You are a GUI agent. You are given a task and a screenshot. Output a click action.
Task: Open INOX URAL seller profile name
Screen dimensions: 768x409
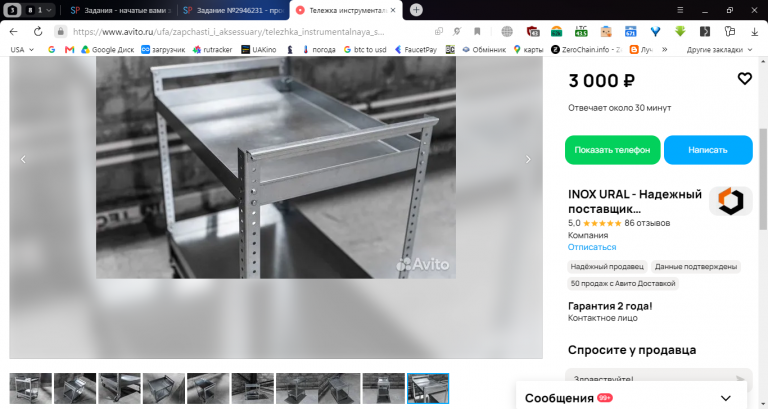pyautogui.click(x=635, y=201)
